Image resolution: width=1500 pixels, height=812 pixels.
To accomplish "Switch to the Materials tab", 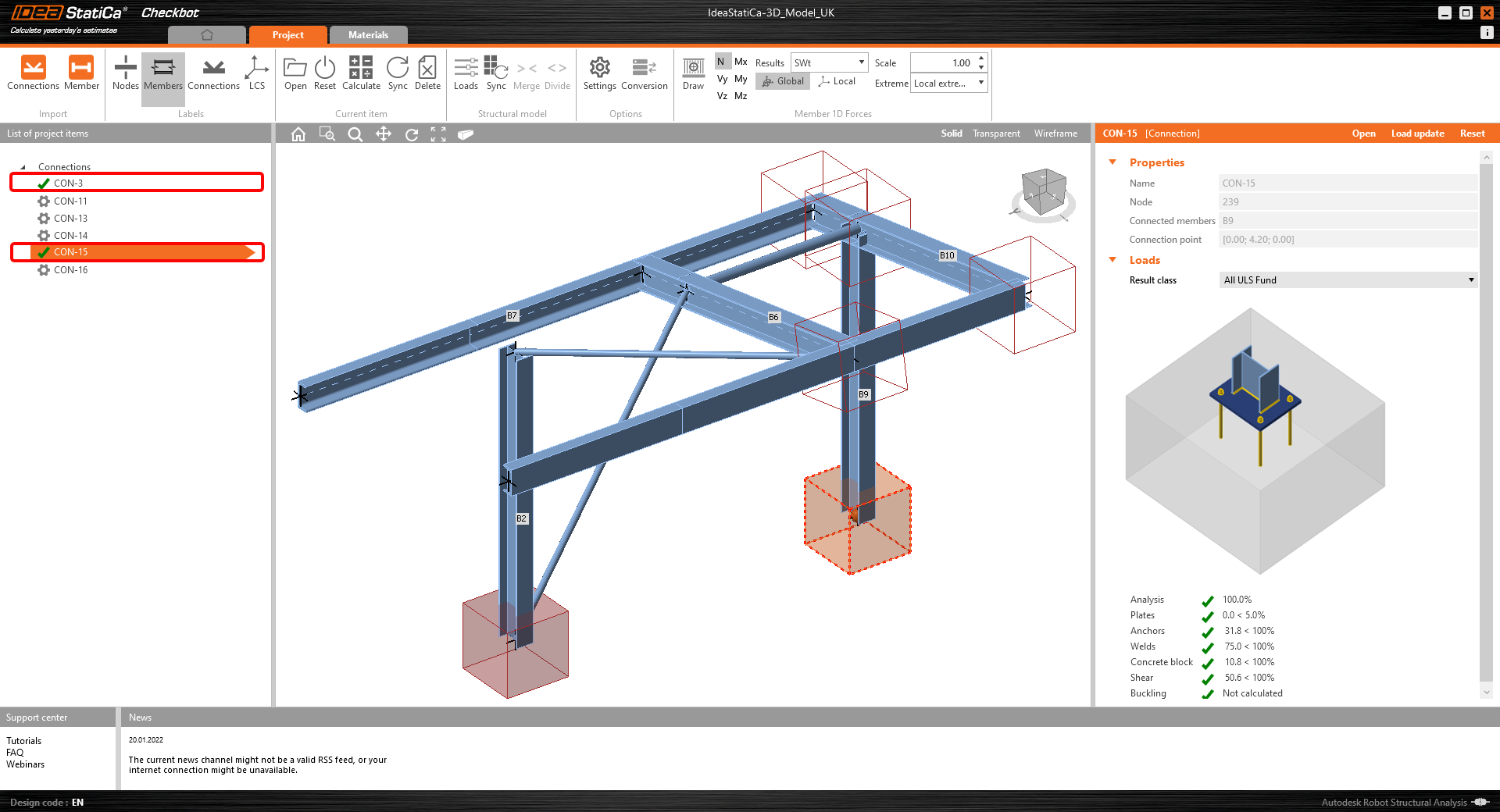I will pyautogui.click(x=368, y=34).
